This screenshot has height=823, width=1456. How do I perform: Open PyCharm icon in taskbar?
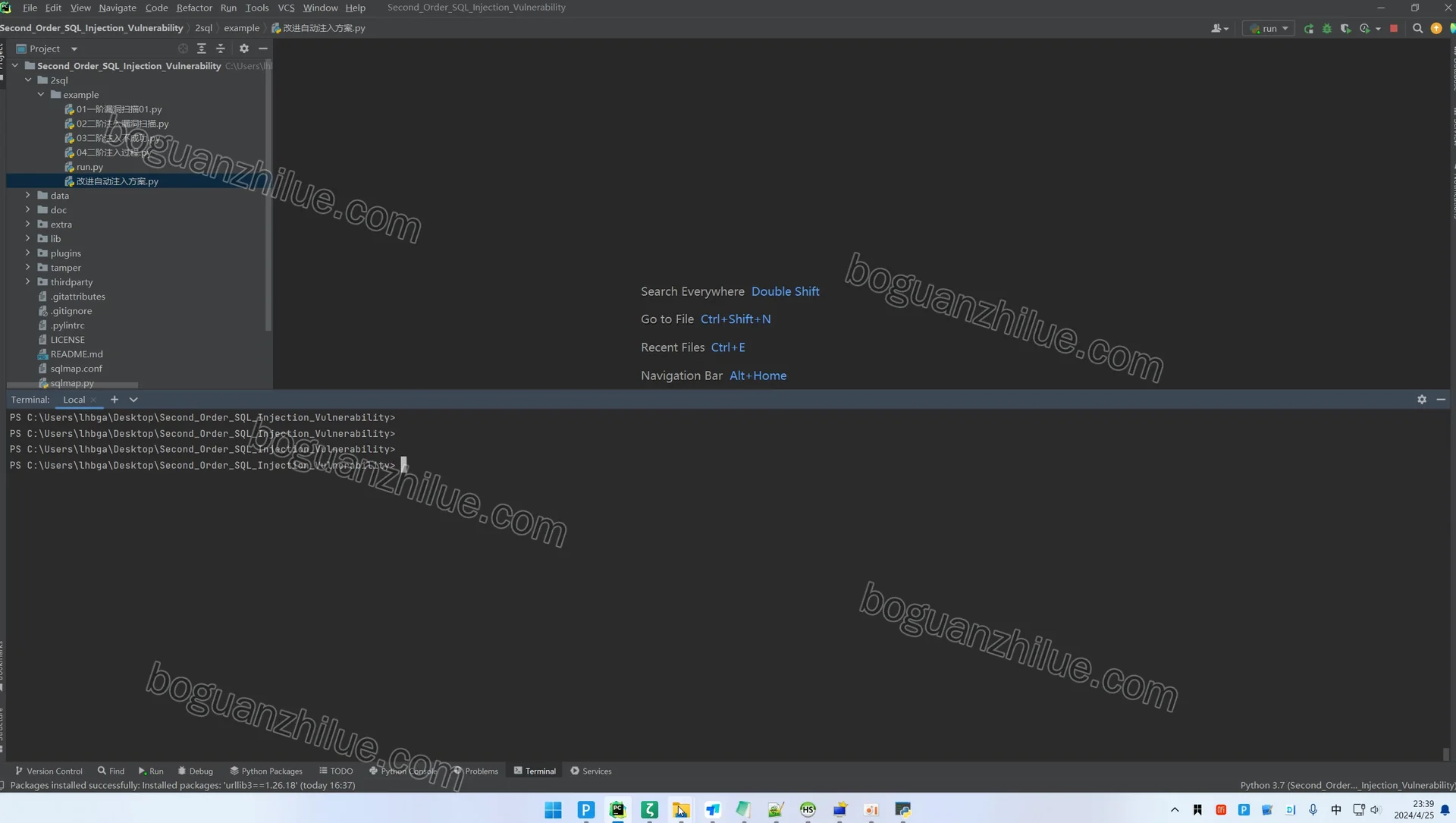(x=617, y=809)
